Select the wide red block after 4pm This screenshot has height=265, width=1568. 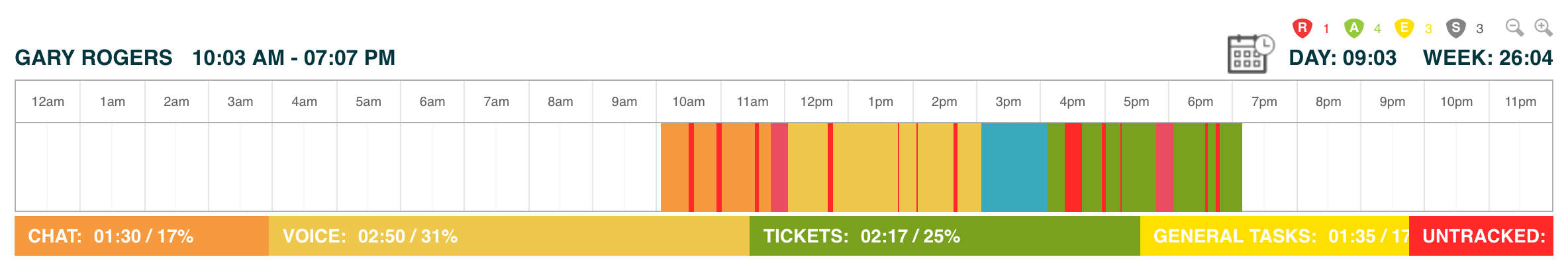click(1073, 167)
